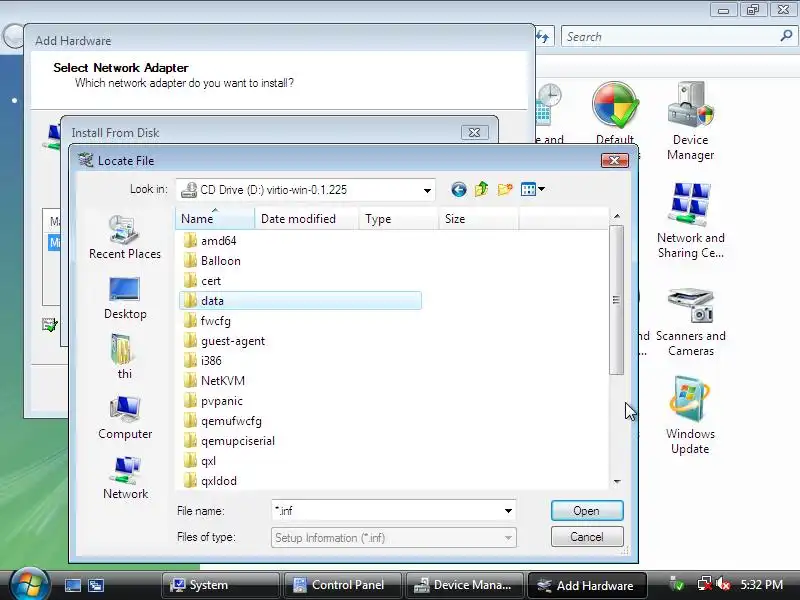Sort by the Name column header
The height and width of the screenshot is (600, 800).
pos(215,218)
